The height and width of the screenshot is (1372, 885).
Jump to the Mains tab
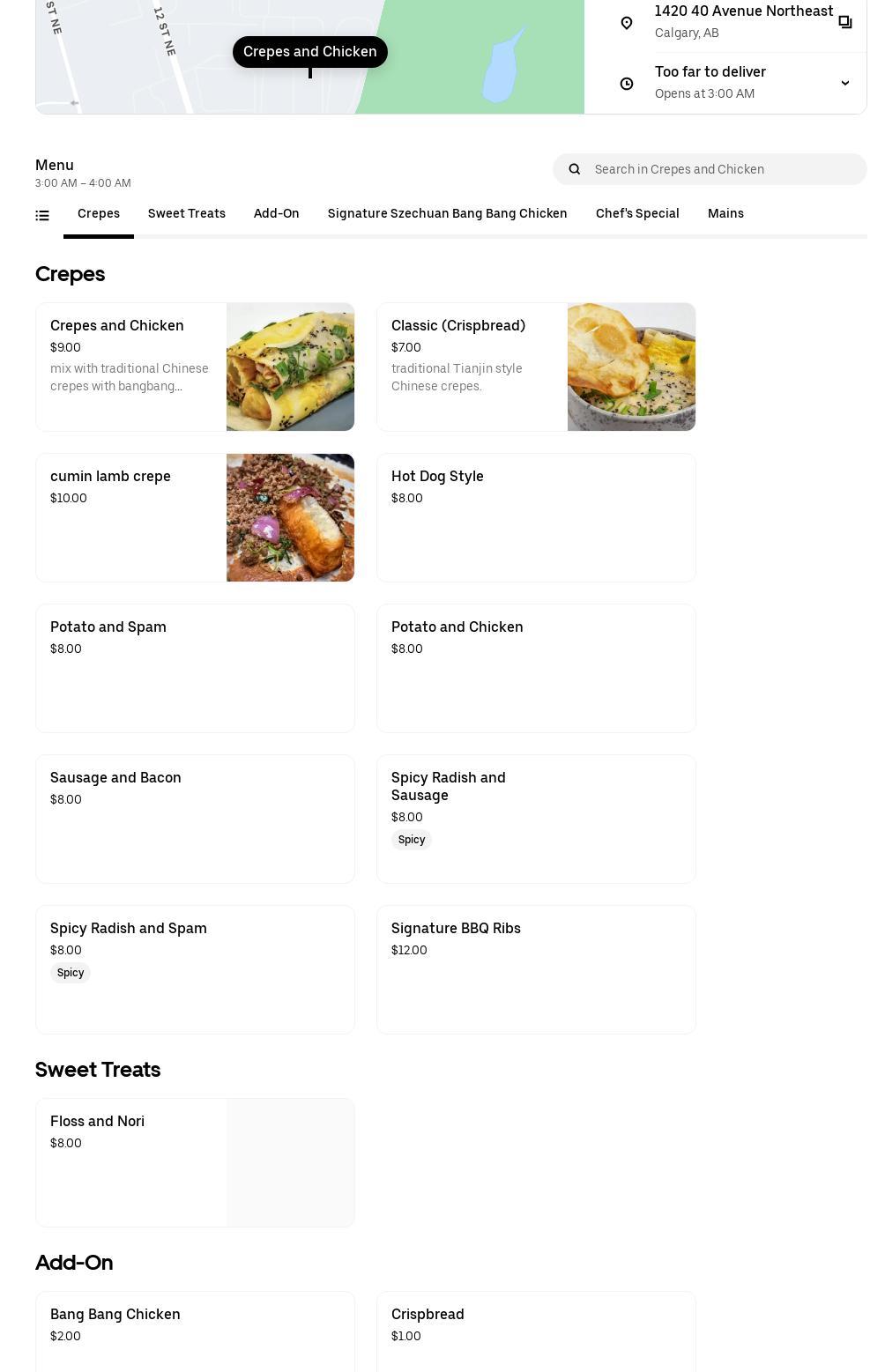725,214
